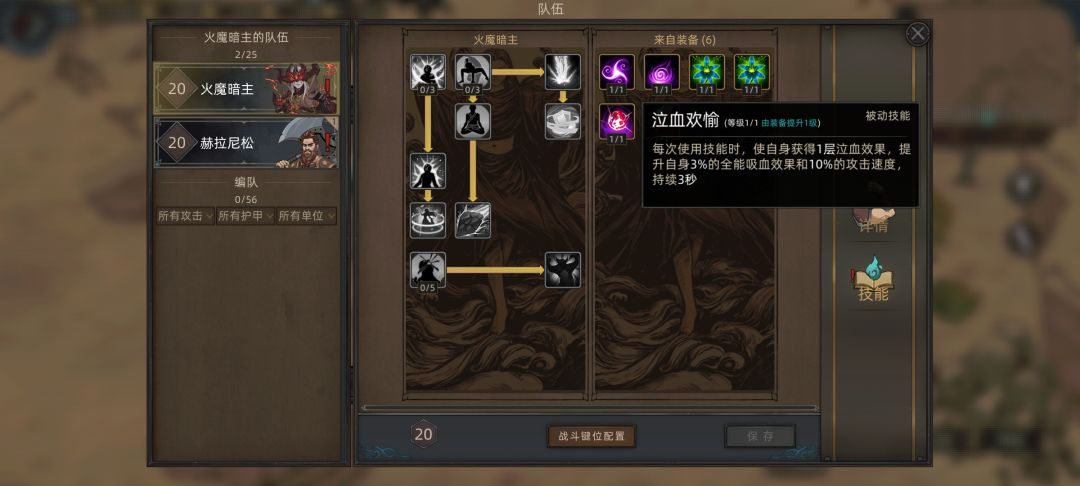Open the 所有单位 filter dropdown
Screen dimensions: 1080x486
click(x=307, y=216)
